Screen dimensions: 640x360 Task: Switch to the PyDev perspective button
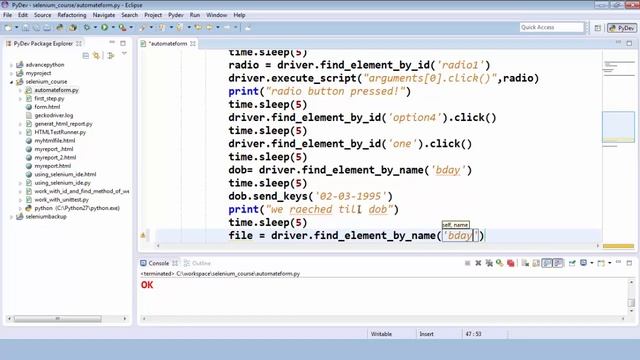coord(622,28)
